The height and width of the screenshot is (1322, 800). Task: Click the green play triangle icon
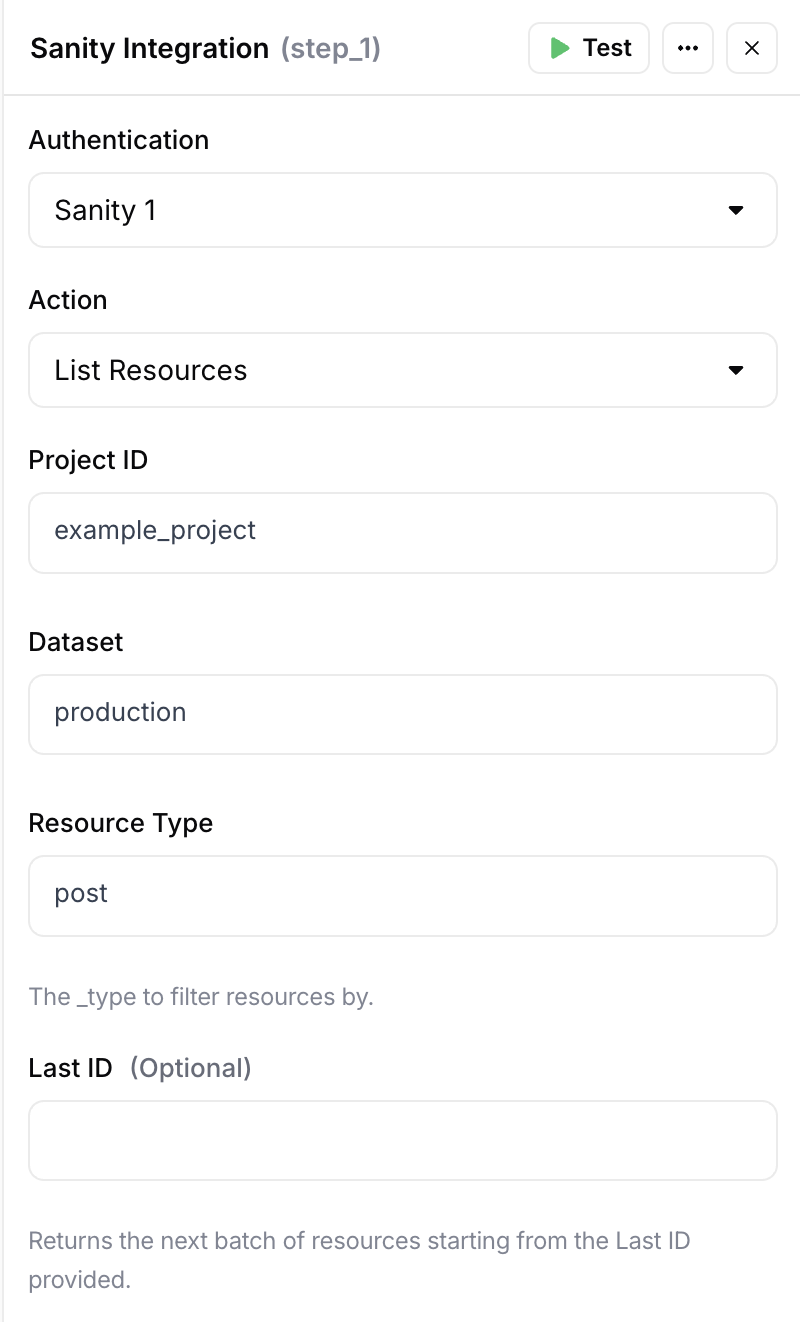[x=560, y=48]
